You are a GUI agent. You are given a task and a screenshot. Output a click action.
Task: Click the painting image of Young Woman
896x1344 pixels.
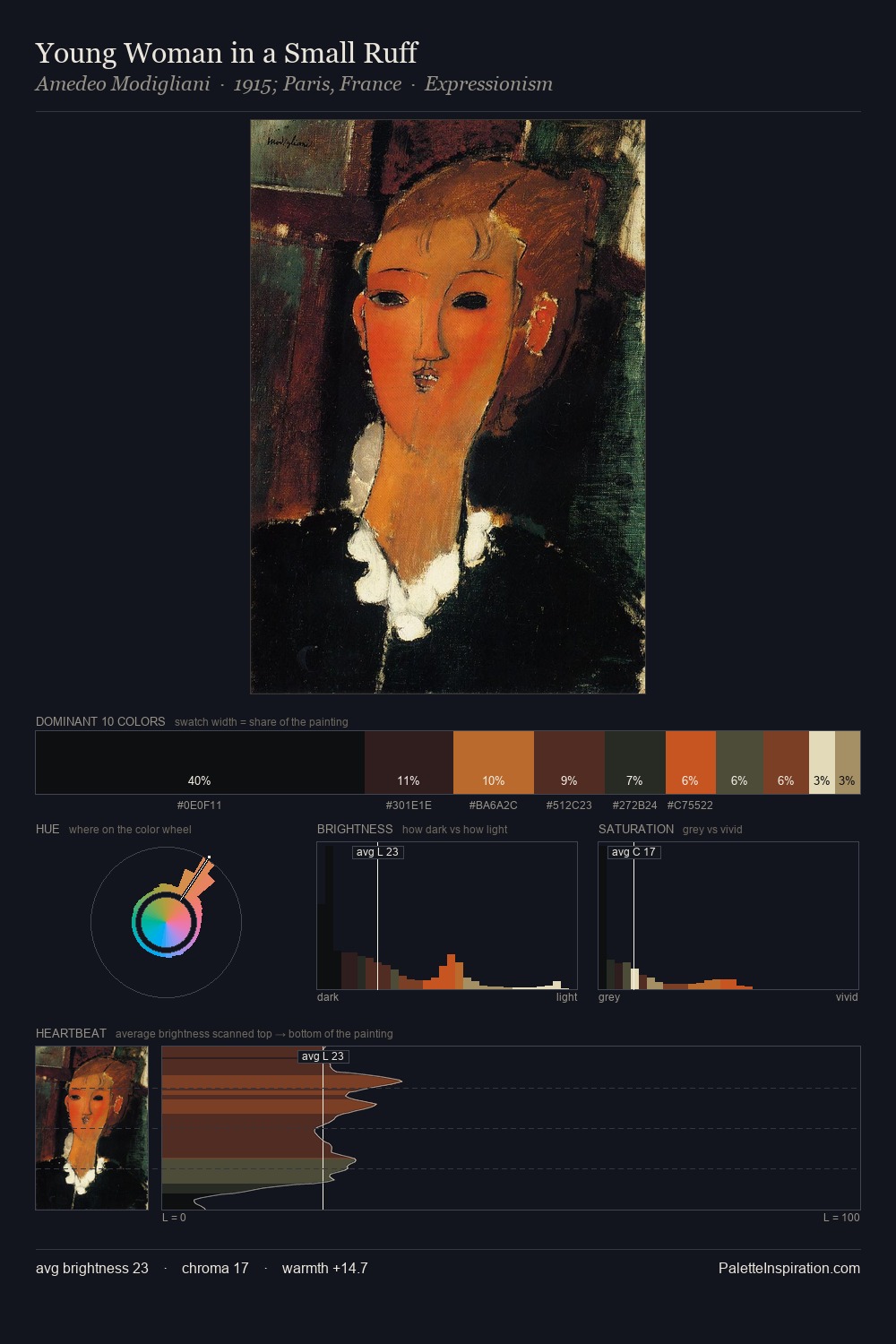[448, 407]
